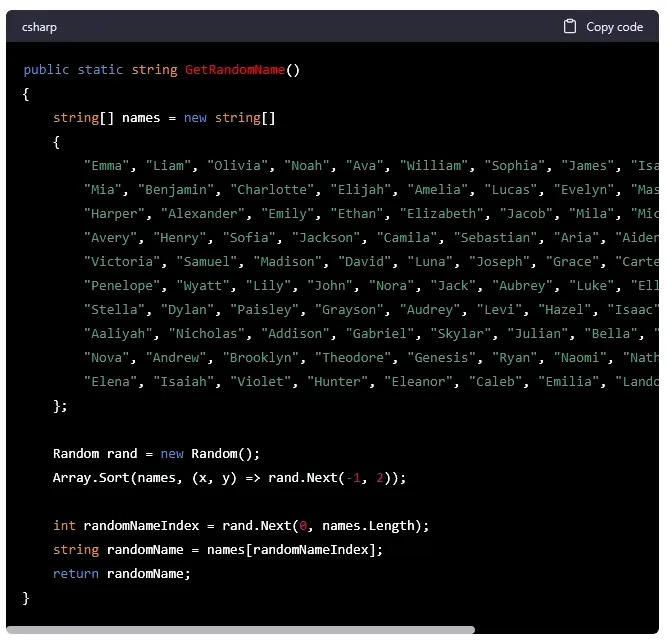Click the "Aubrey" string
The width and height of the screenshot is (668, 643).
pyautogui.click(x=522, y=285)
